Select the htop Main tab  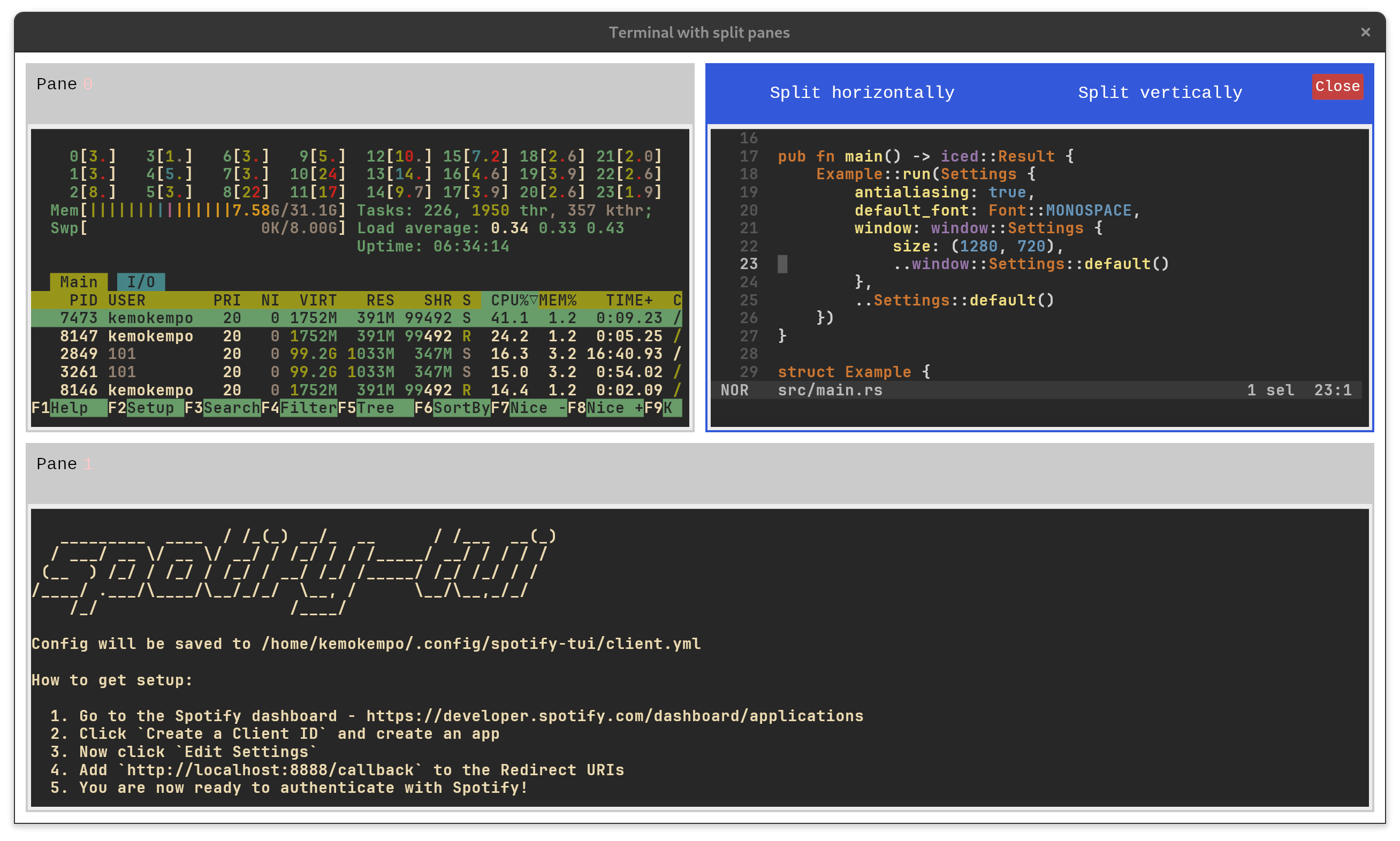78,281
